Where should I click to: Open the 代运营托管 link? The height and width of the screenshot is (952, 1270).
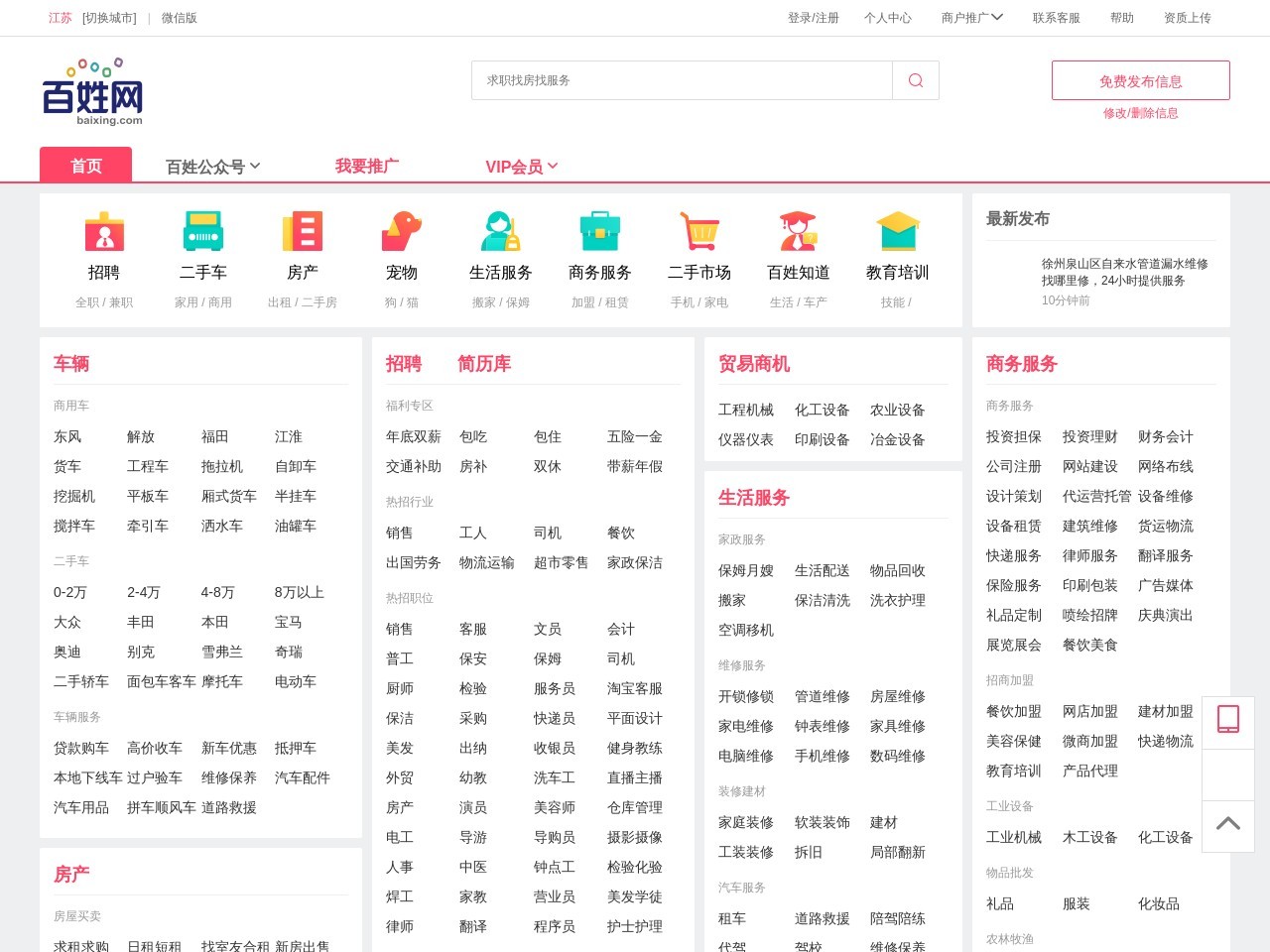(x=1097, y=496)
